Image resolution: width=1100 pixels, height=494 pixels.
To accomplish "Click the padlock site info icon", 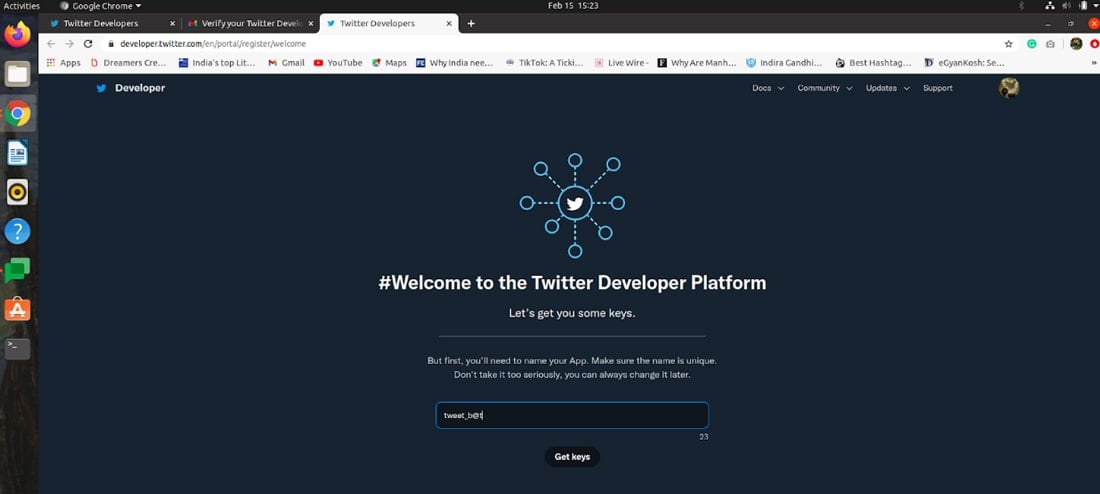I will [110, 44].
